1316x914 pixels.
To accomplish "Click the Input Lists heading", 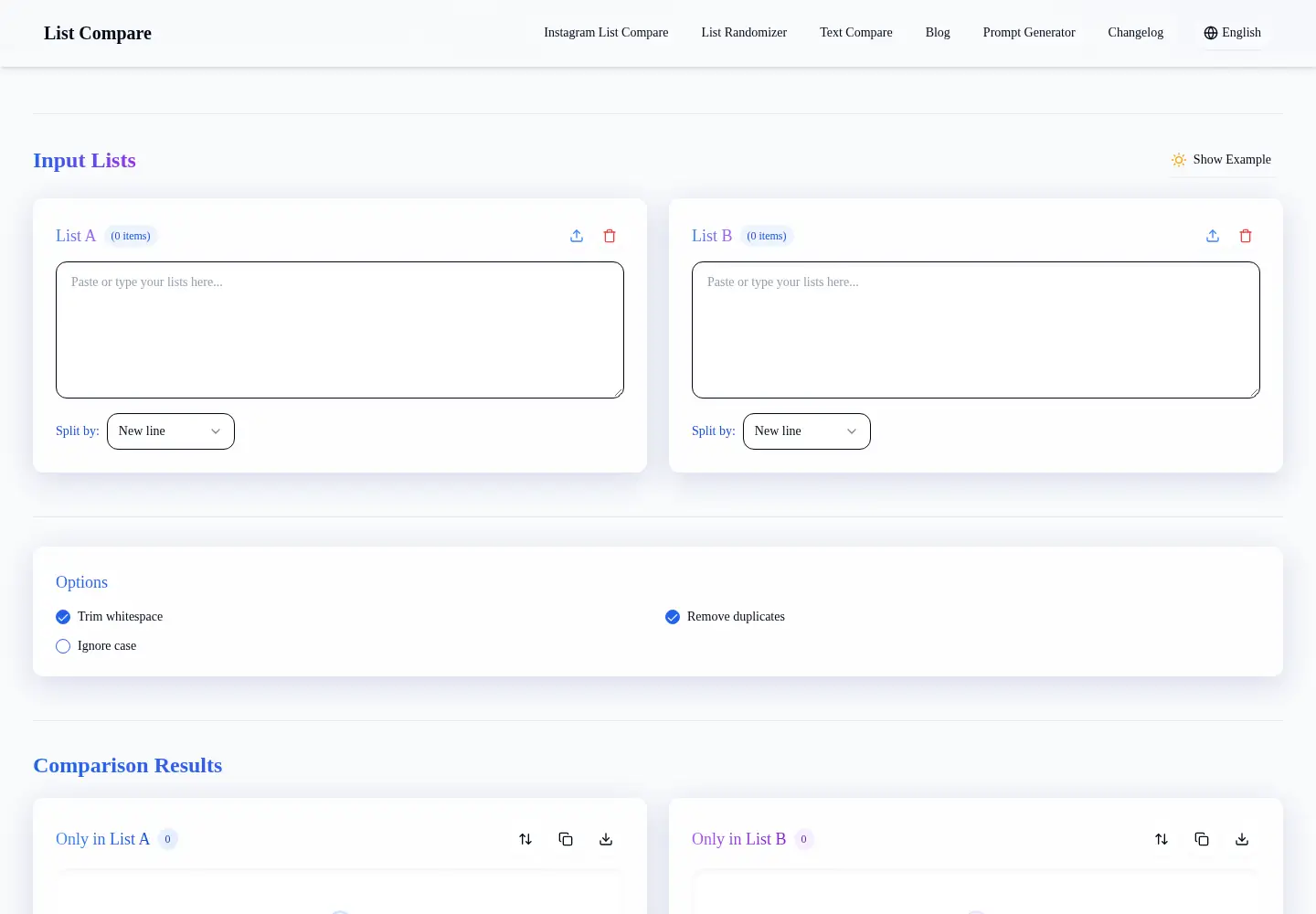I will 84,161.
